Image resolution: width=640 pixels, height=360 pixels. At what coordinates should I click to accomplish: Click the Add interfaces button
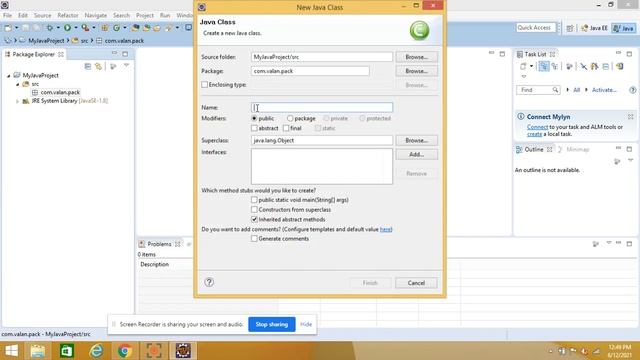[x=416, y=154]
